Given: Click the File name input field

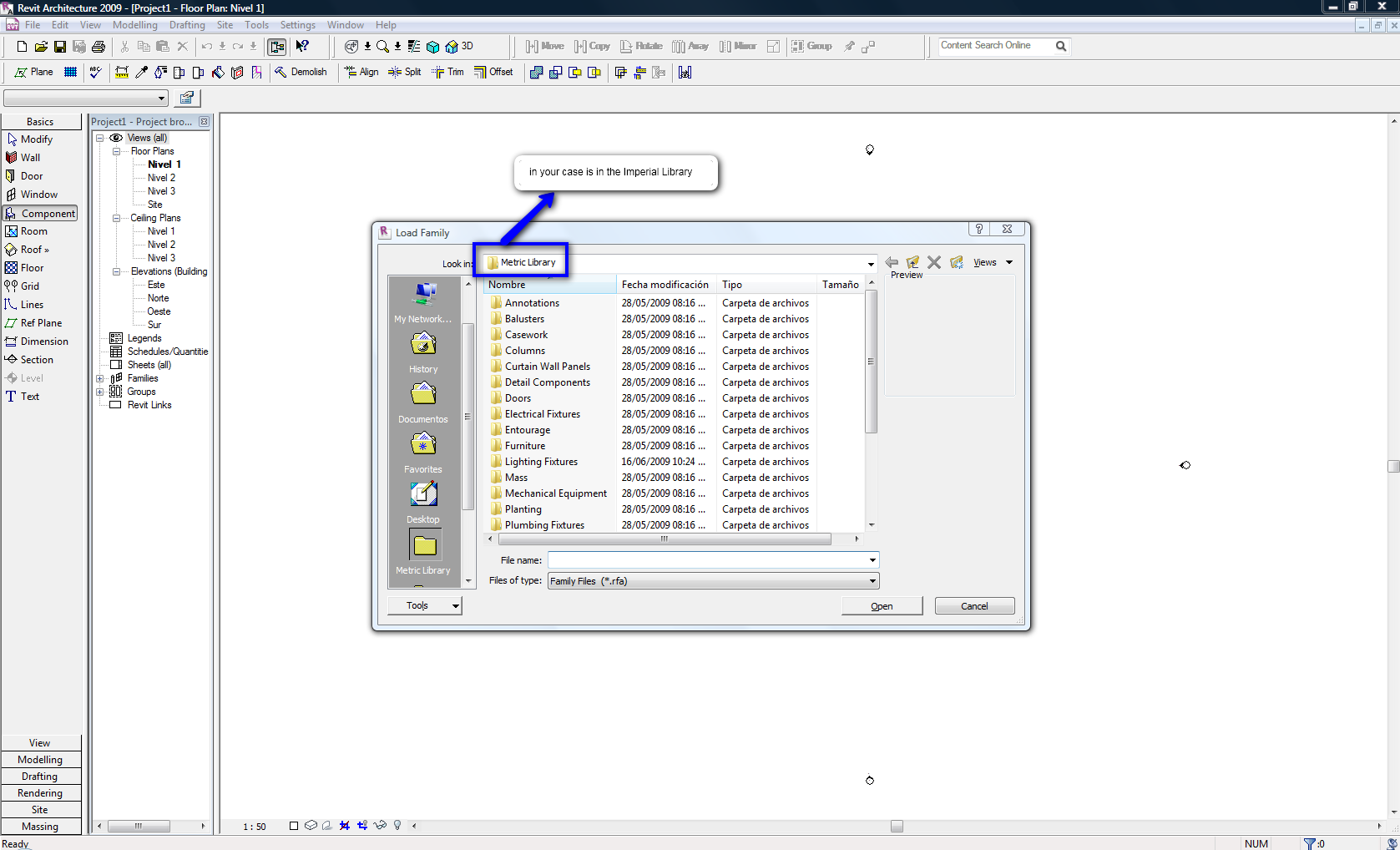Looking at the screenshot, I should [x=713, y=560].
